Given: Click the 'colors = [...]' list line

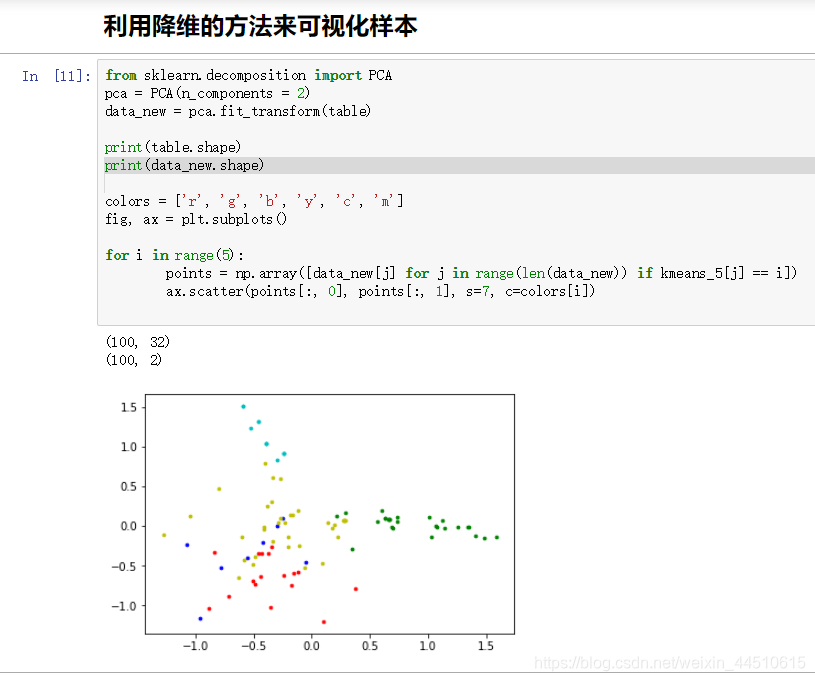Looking at the screenshot, I should tap(254, 201).
